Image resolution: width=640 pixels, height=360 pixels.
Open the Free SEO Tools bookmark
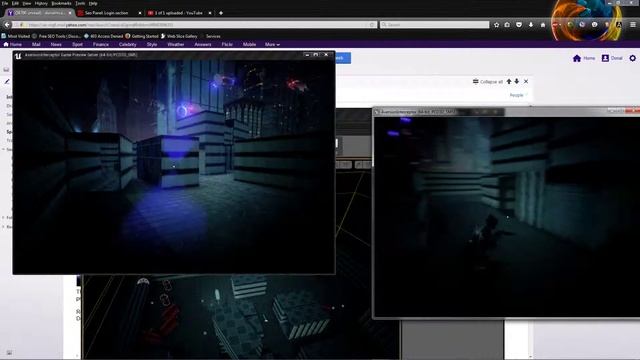(x=56, y=36)
